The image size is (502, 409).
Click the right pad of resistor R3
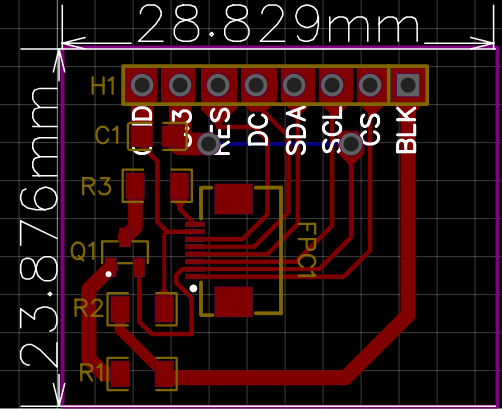click(180, 186)
